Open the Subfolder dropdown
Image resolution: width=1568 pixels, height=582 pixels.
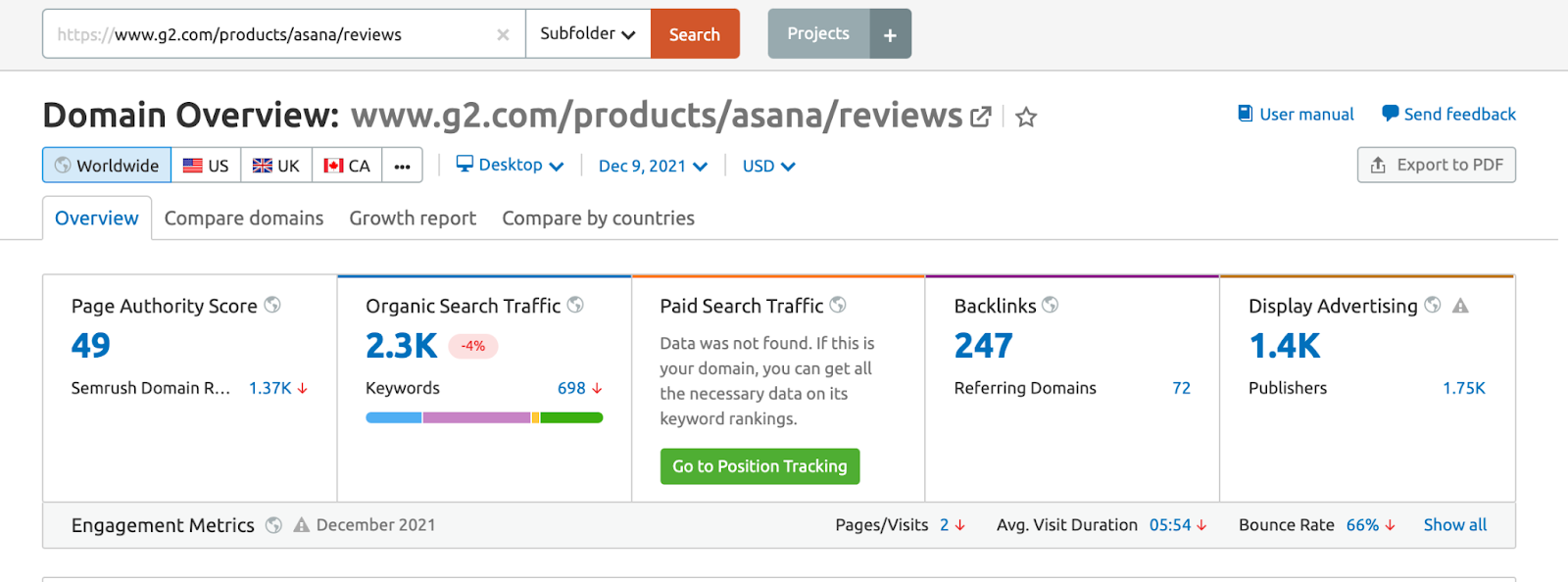[588, 33]
